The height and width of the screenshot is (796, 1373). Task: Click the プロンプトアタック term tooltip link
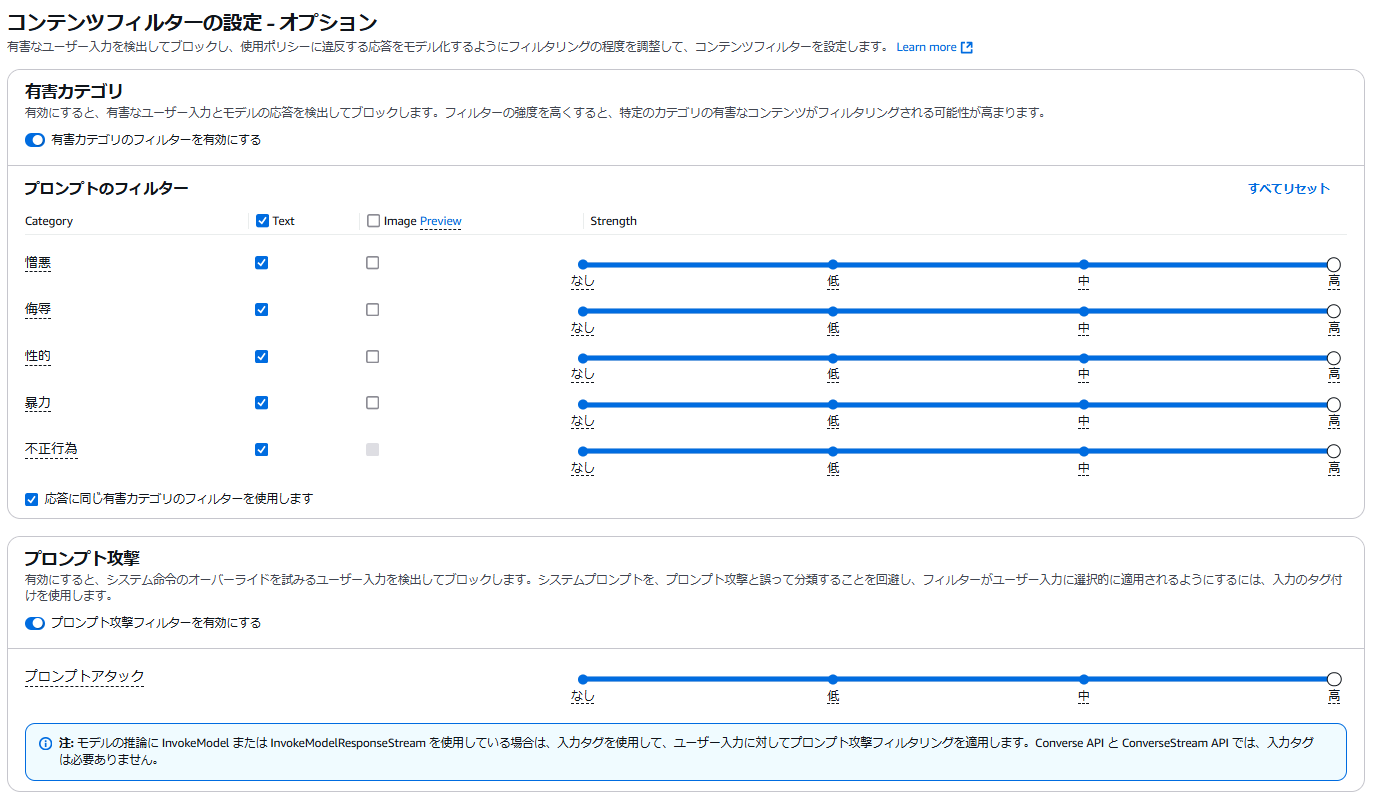84,677
